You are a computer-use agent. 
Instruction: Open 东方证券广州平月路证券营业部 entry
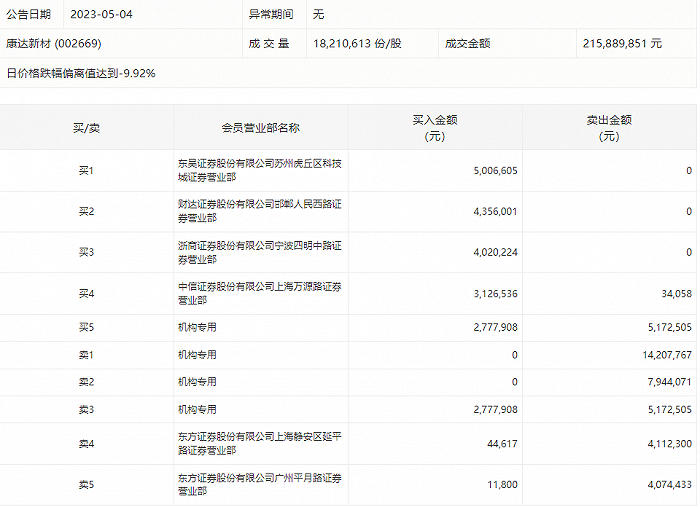click(x=260, y=484)
